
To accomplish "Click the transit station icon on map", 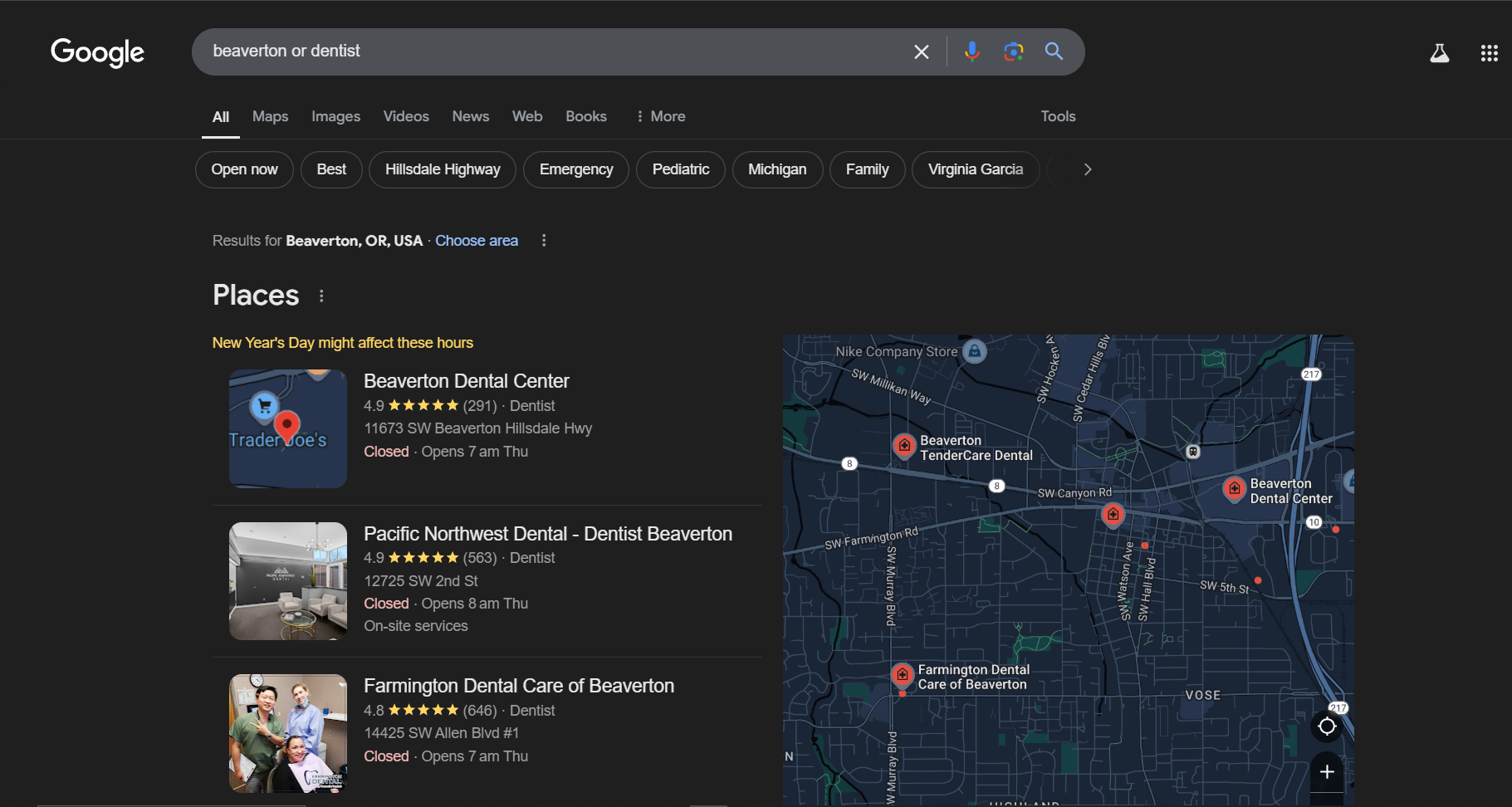I will [1193, 452].
